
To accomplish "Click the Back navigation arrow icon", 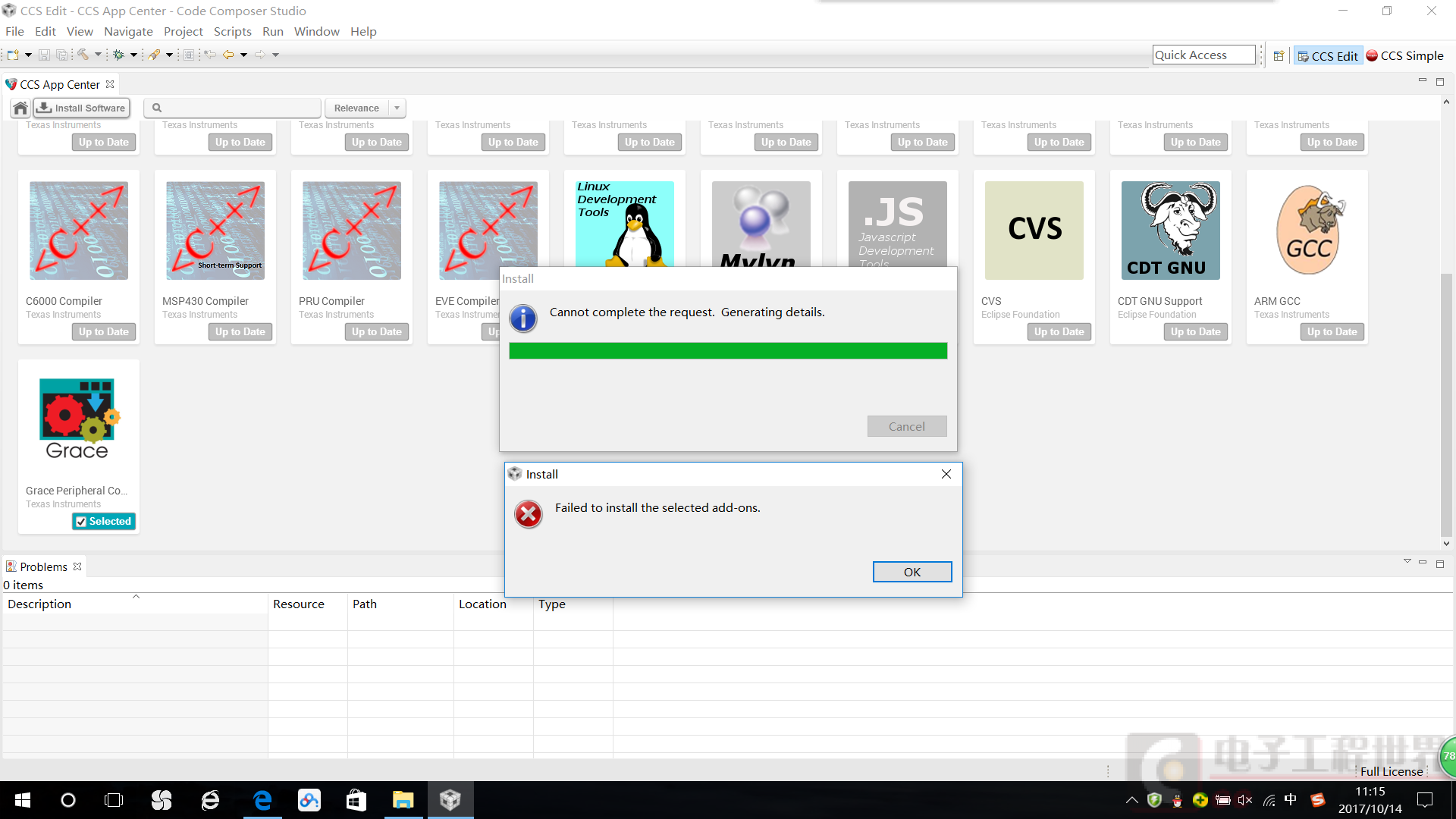I will pos(227,55).
